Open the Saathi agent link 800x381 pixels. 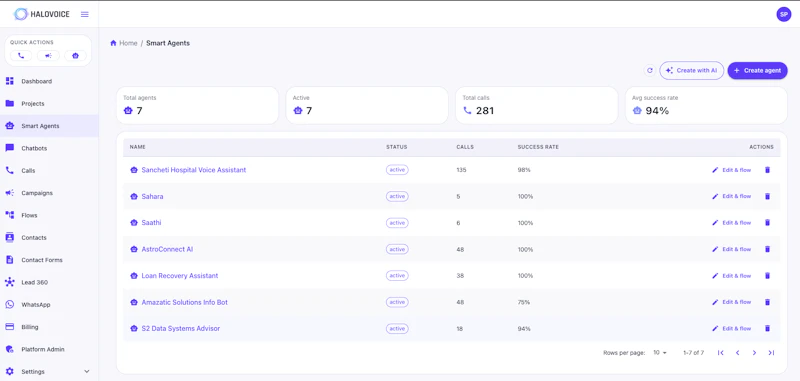click(x=151, y=223)
